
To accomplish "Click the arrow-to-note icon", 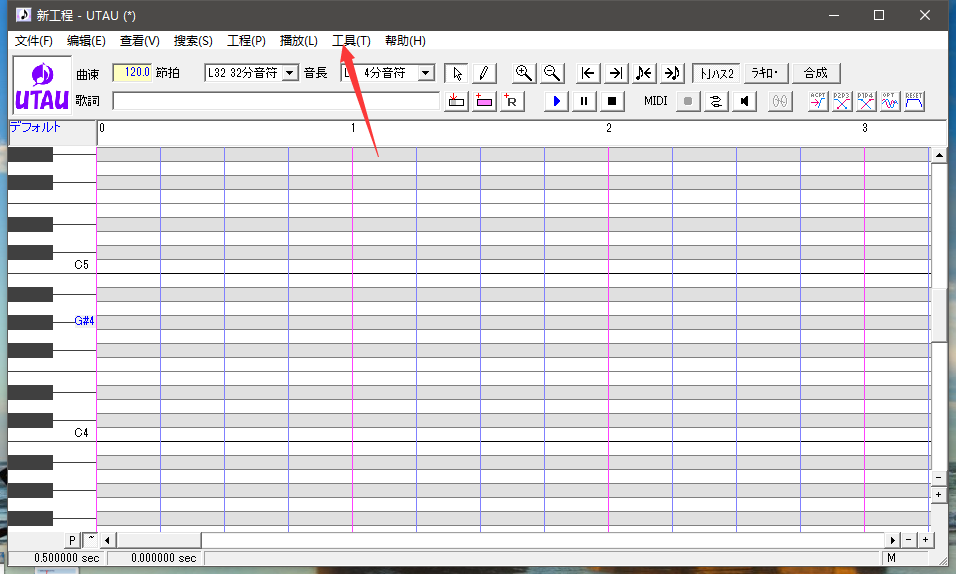I will pos(672,73).
